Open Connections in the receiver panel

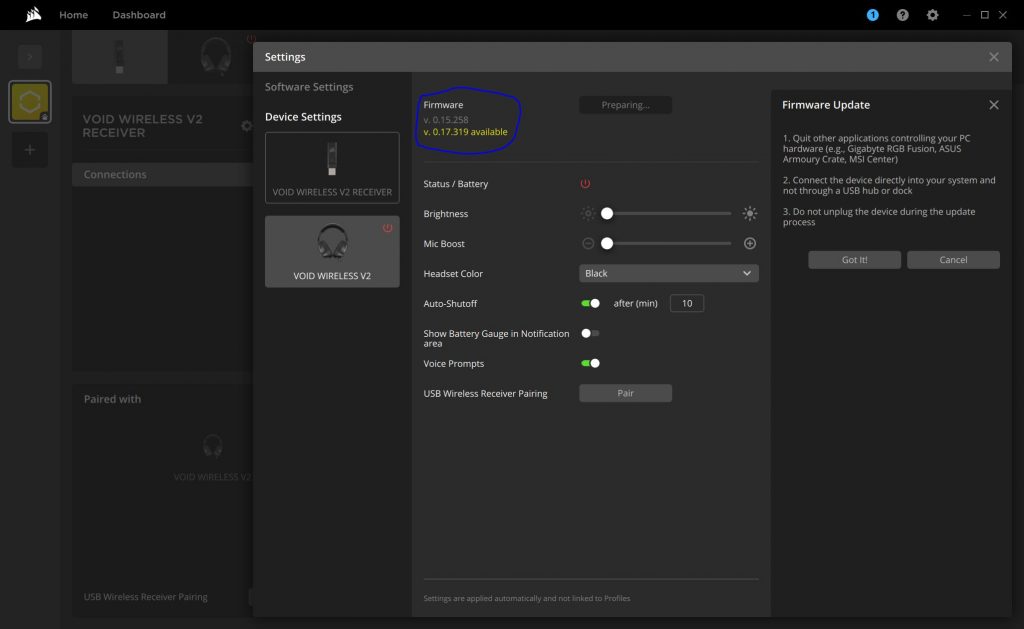pos(163,174)
